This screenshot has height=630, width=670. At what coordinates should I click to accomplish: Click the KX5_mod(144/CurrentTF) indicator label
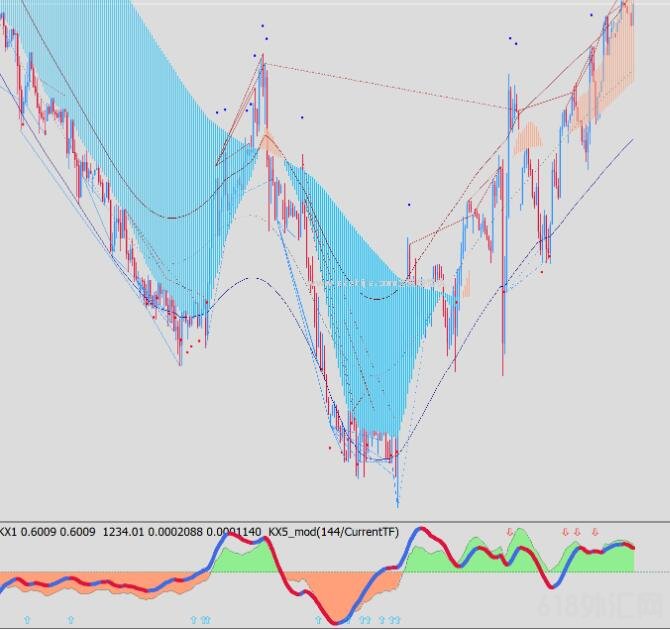click(x=333, y=533)
